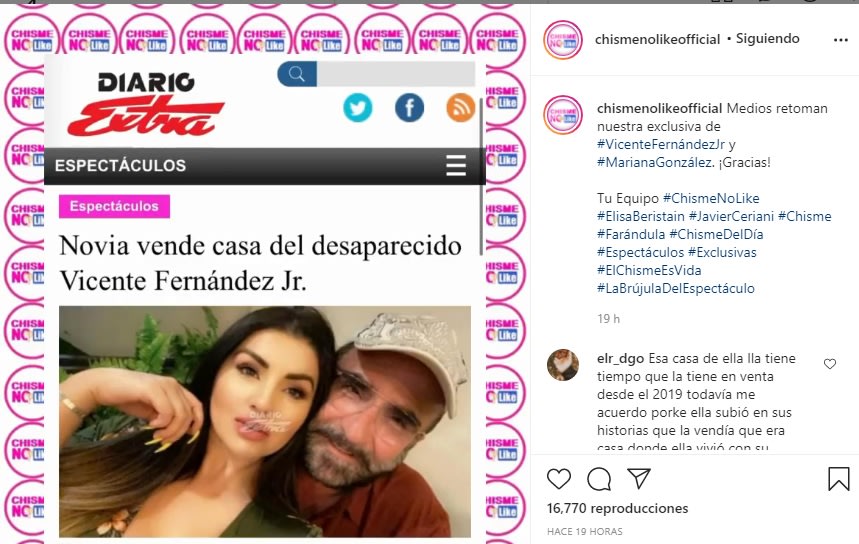The image size is (859, 544).
Task: Open the hamburger menu in Espectáculos bar
Action: click(x=456, y=165)
